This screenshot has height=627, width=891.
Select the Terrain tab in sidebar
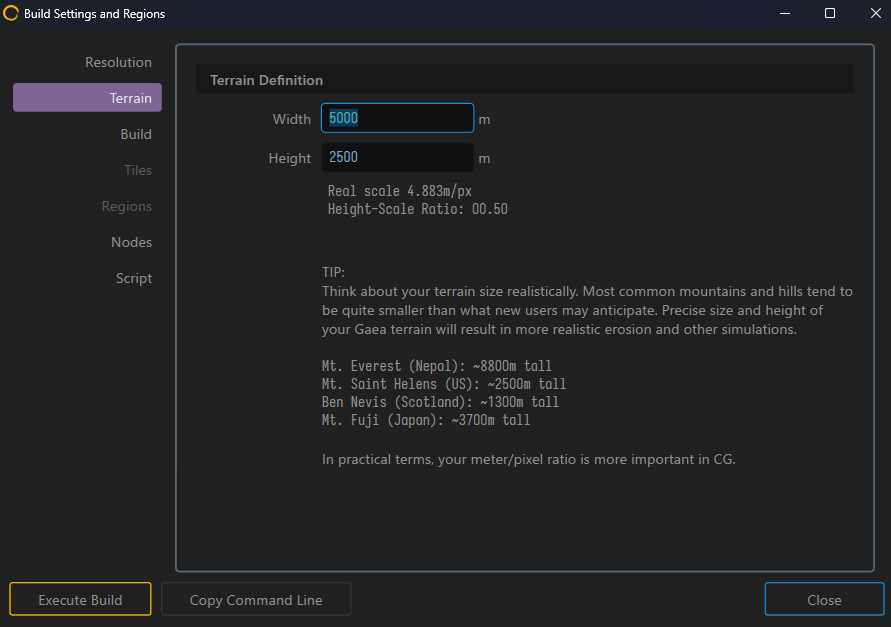(x=88, y=98)
